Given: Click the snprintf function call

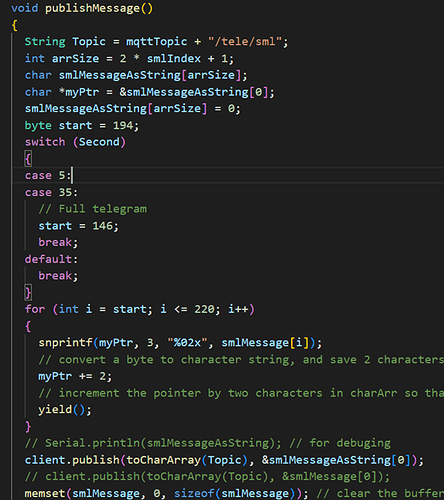Looking at the screenshot, I should coord(65,343).
